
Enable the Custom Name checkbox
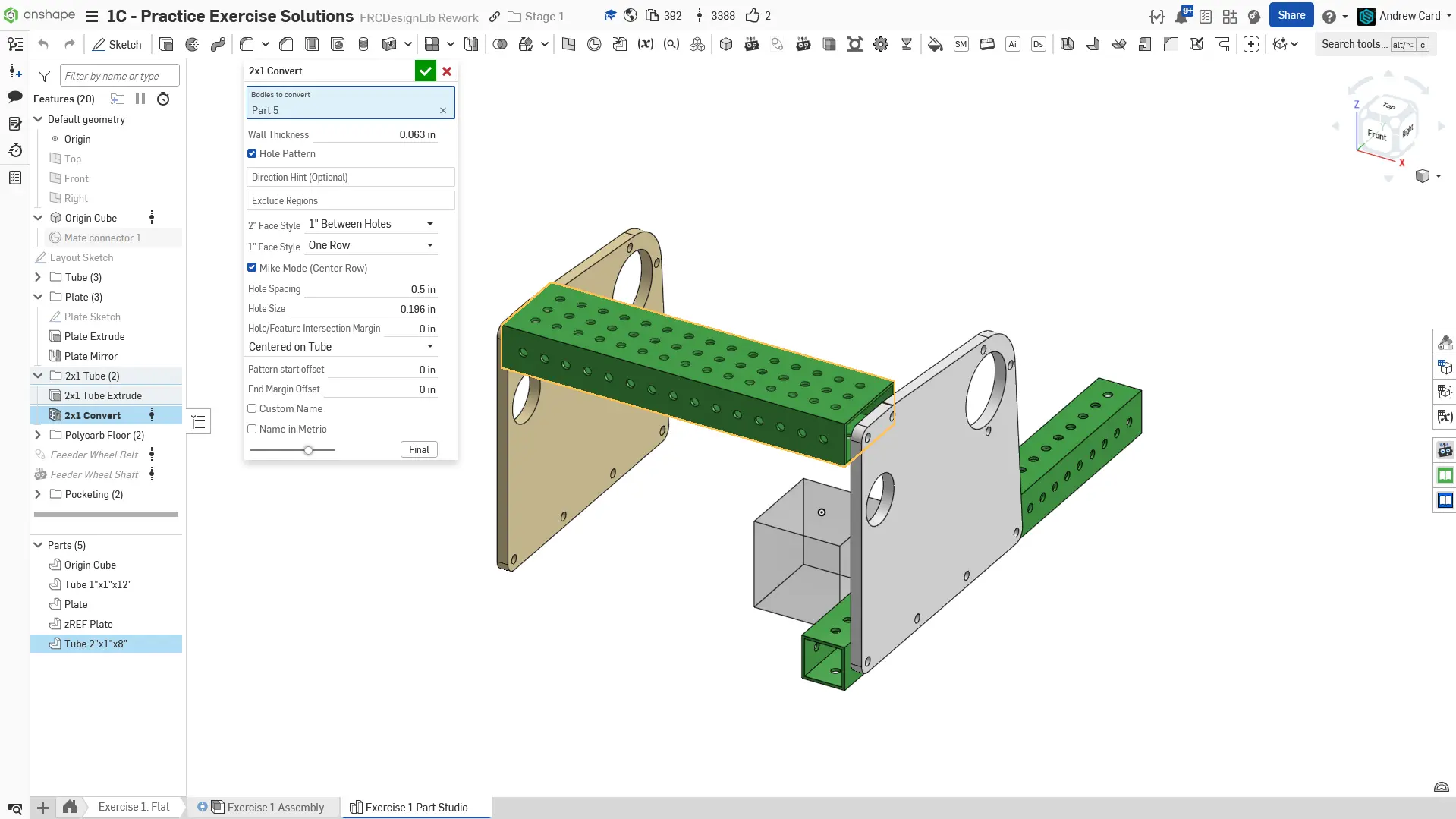252,408
